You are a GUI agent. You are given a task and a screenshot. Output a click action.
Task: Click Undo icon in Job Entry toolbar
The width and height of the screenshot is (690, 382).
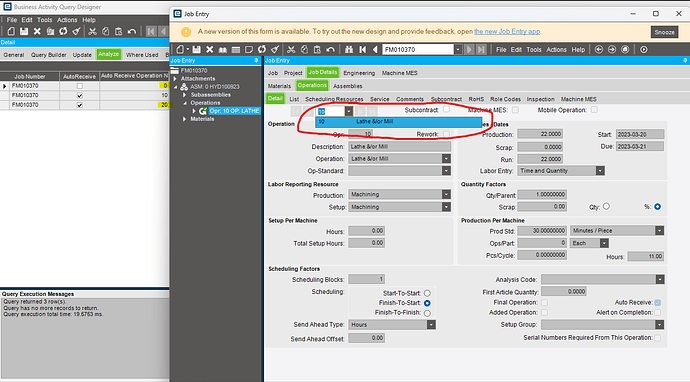[x=330, y=50]
